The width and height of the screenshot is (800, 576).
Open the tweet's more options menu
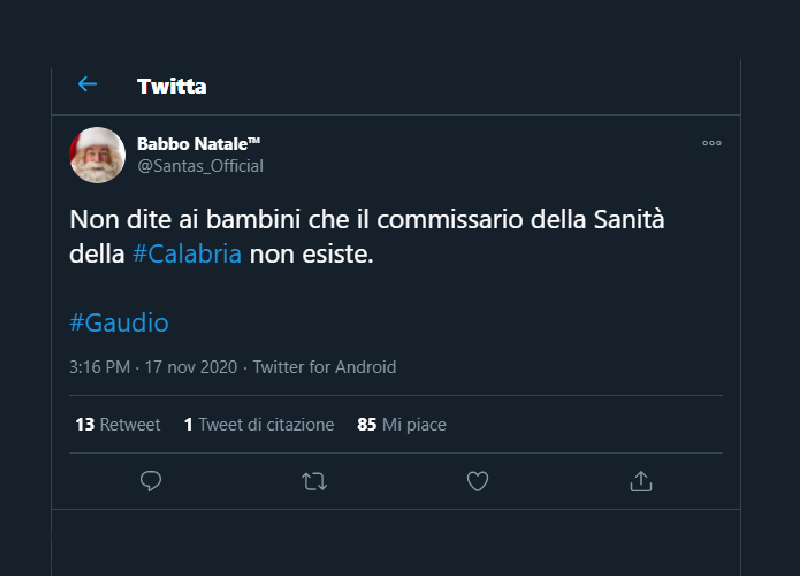pos(712,143)
